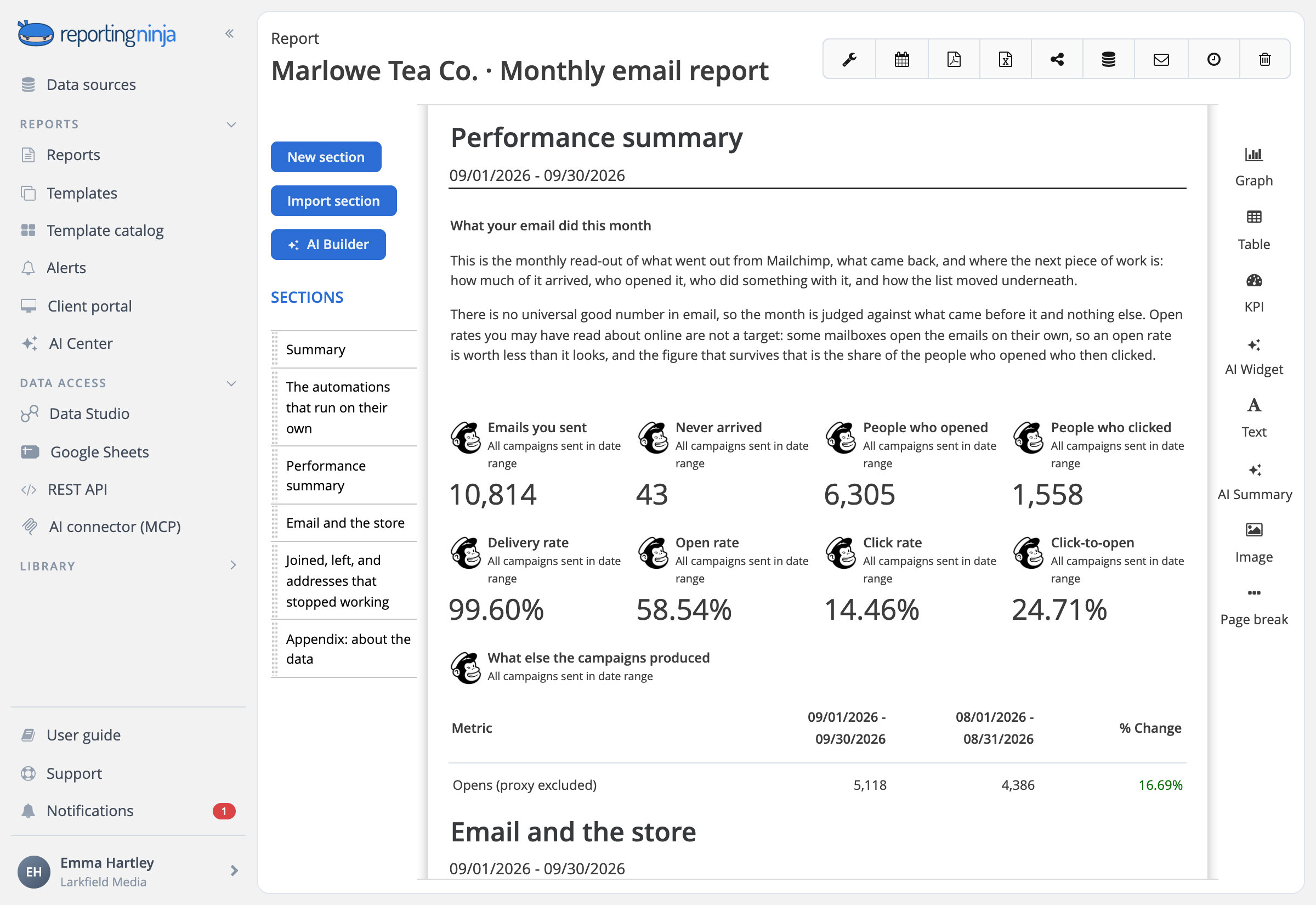The height and width of the screenshot is (905, 1316).
Task: Expand Emma Hartley account menu
Action: pyautogui.click(x=234, y=870)
